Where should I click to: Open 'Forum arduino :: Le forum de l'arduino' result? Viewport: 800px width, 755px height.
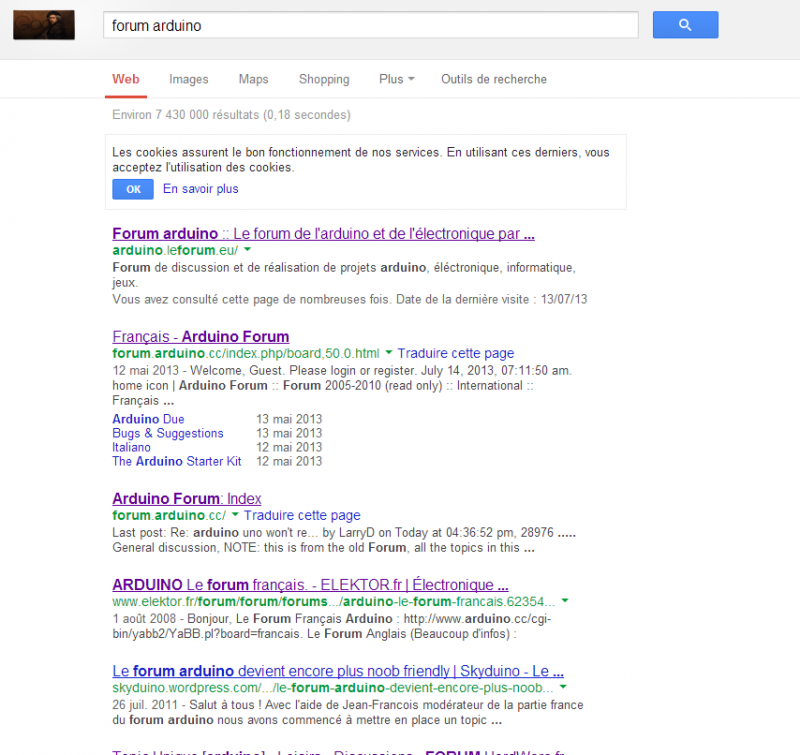(323, 234)
